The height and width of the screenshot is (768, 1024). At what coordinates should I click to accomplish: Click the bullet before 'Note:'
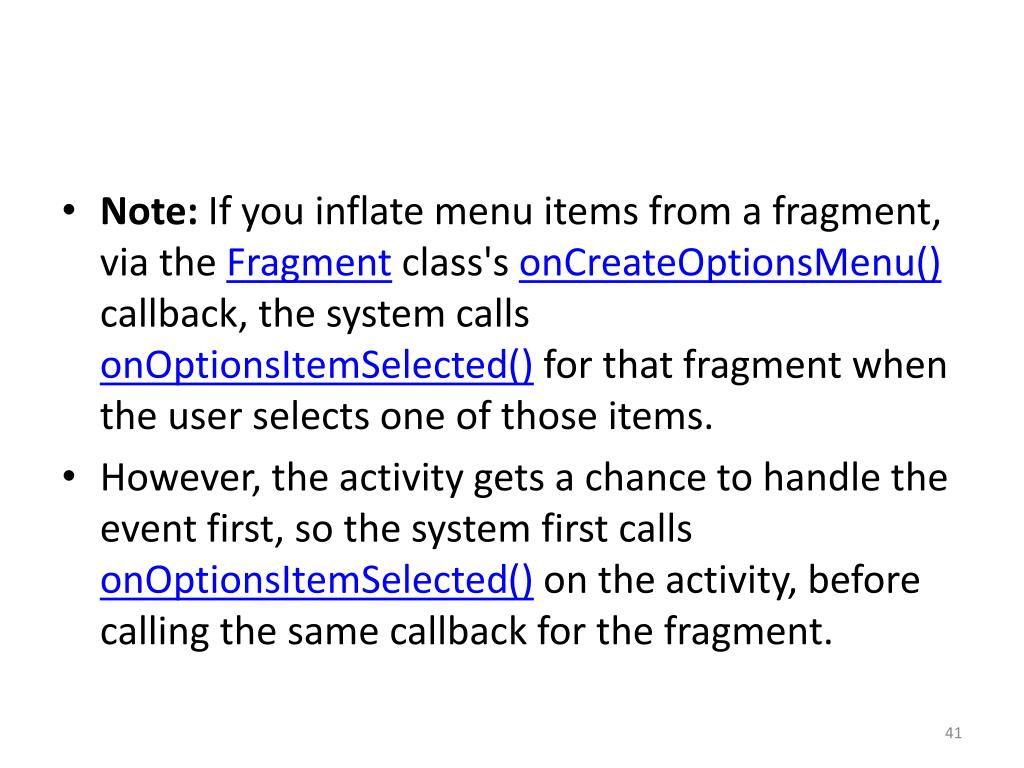click(69, 211)
